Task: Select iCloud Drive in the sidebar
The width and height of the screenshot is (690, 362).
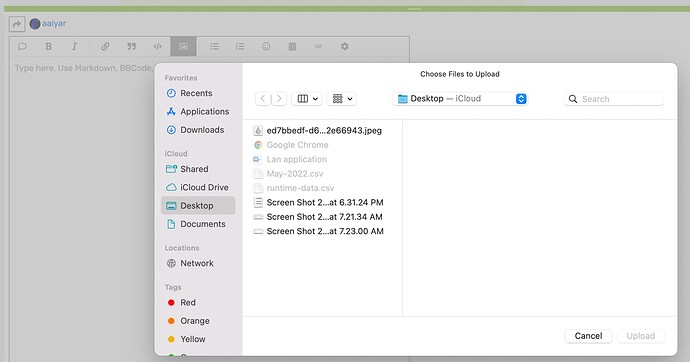Action: pyautogui.click(x=198, y=187)
